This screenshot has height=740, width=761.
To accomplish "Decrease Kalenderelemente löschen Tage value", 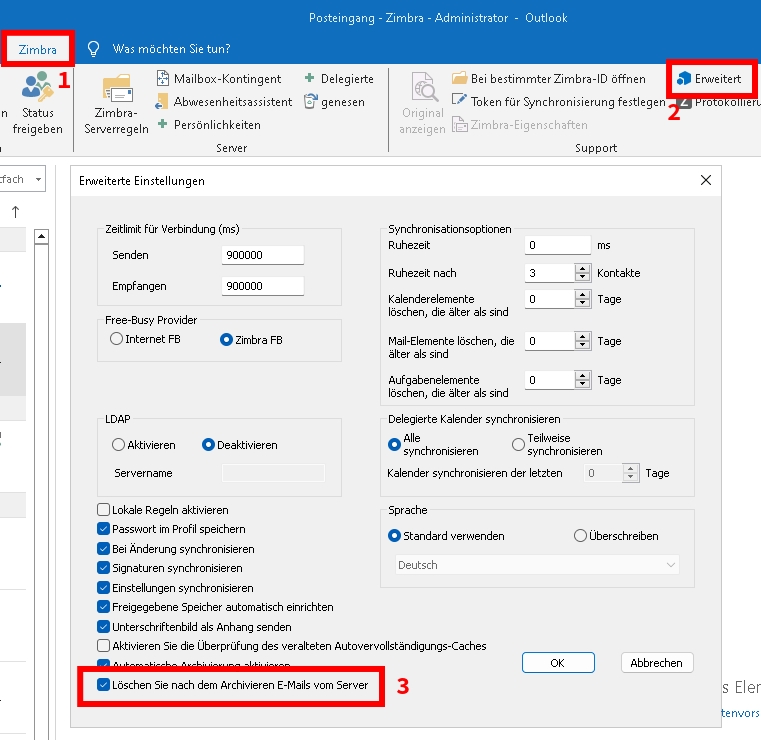I will 582,303.
